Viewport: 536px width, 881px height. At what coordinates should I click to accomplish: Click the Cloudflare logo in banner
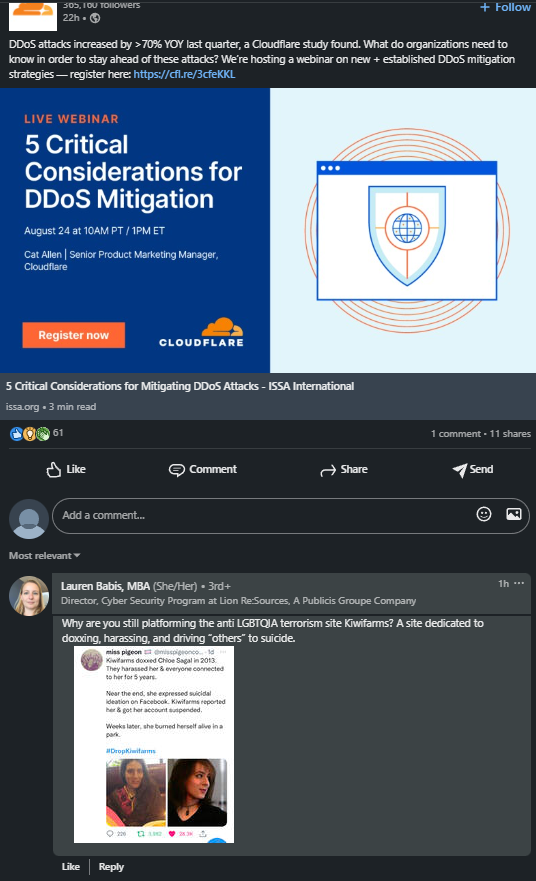pos(202,332)
